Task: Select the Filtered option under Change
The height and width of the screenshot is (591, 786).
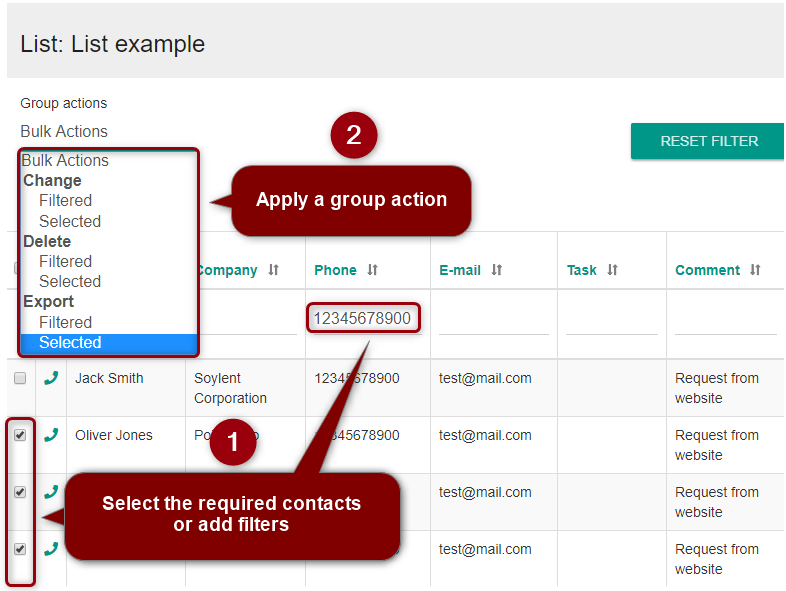Action: (x=65, y=200)
